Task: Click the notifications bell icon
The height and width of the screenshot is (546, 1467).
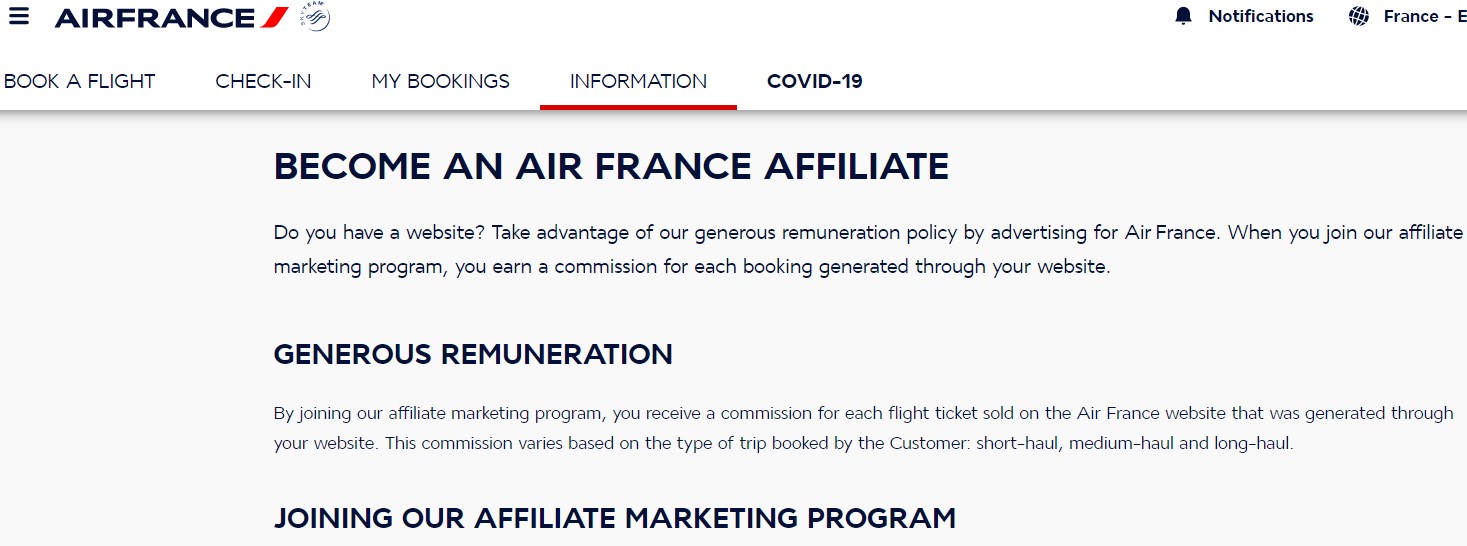Action: tap(1184, 16)
